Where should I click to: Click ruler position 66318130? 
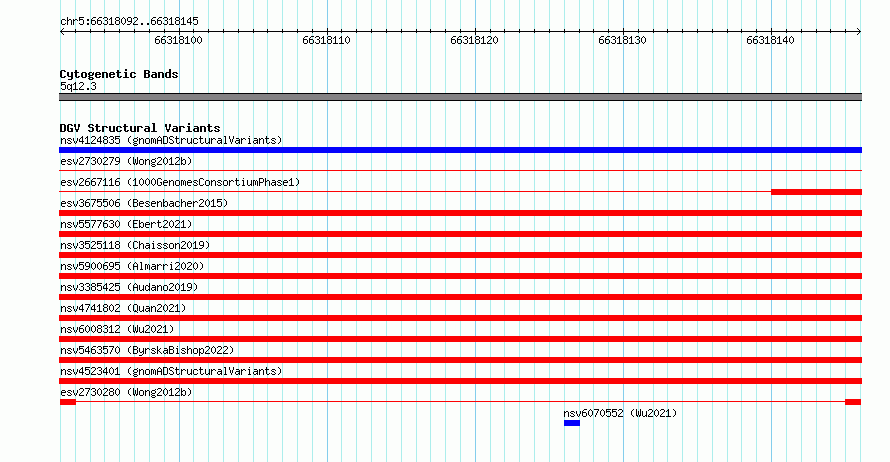tap(623, 40)
